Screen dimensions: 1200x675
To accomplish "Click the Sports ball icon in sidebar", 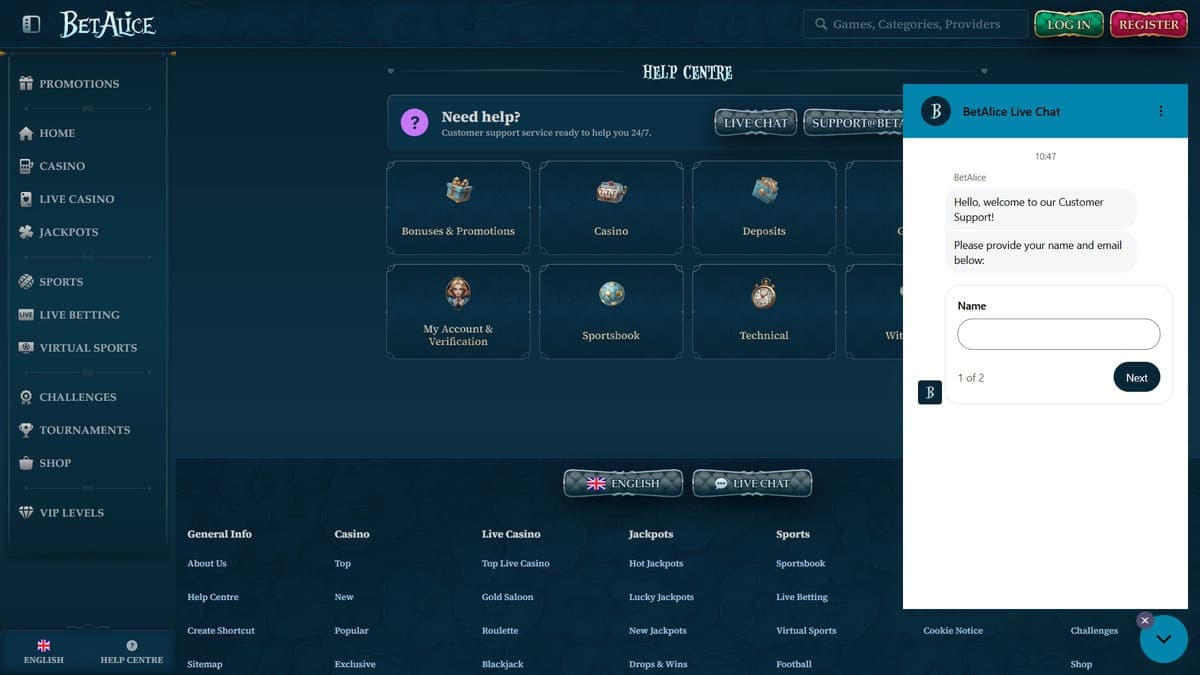I will pos(26,282).
